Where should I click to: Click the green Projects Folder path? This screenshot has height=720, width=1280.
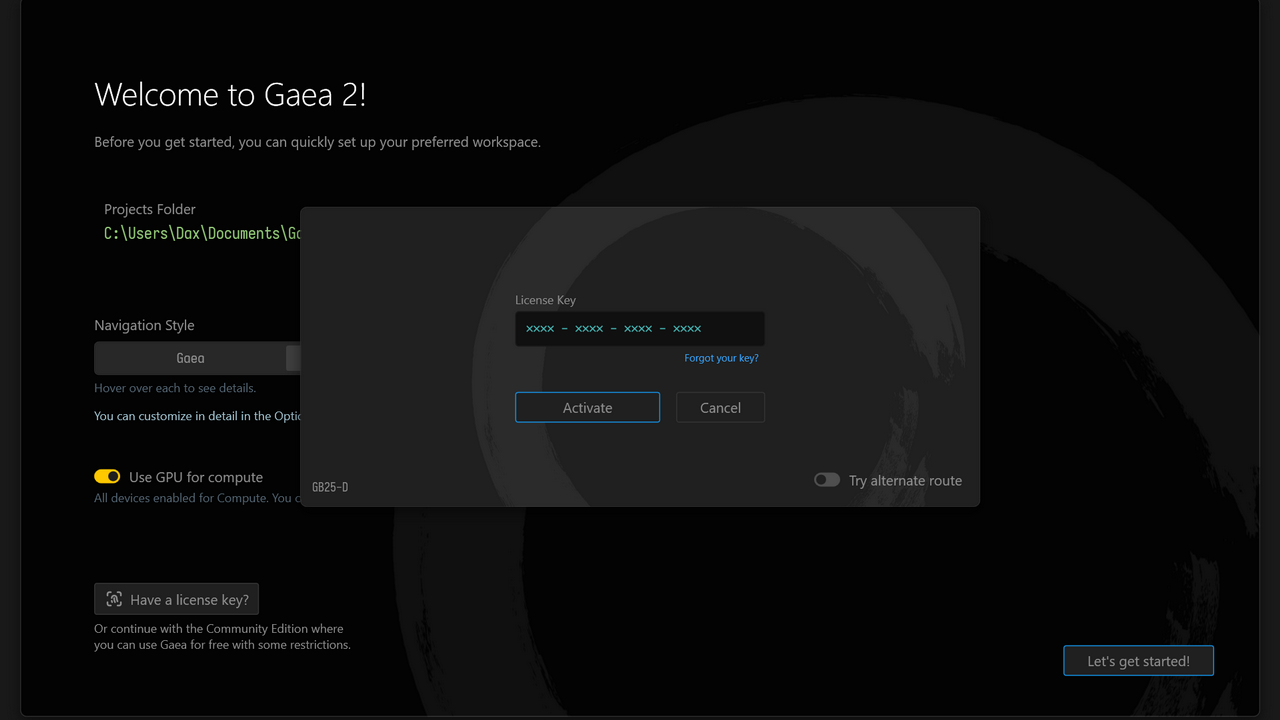pyautogui.click(x=202, y=233)
